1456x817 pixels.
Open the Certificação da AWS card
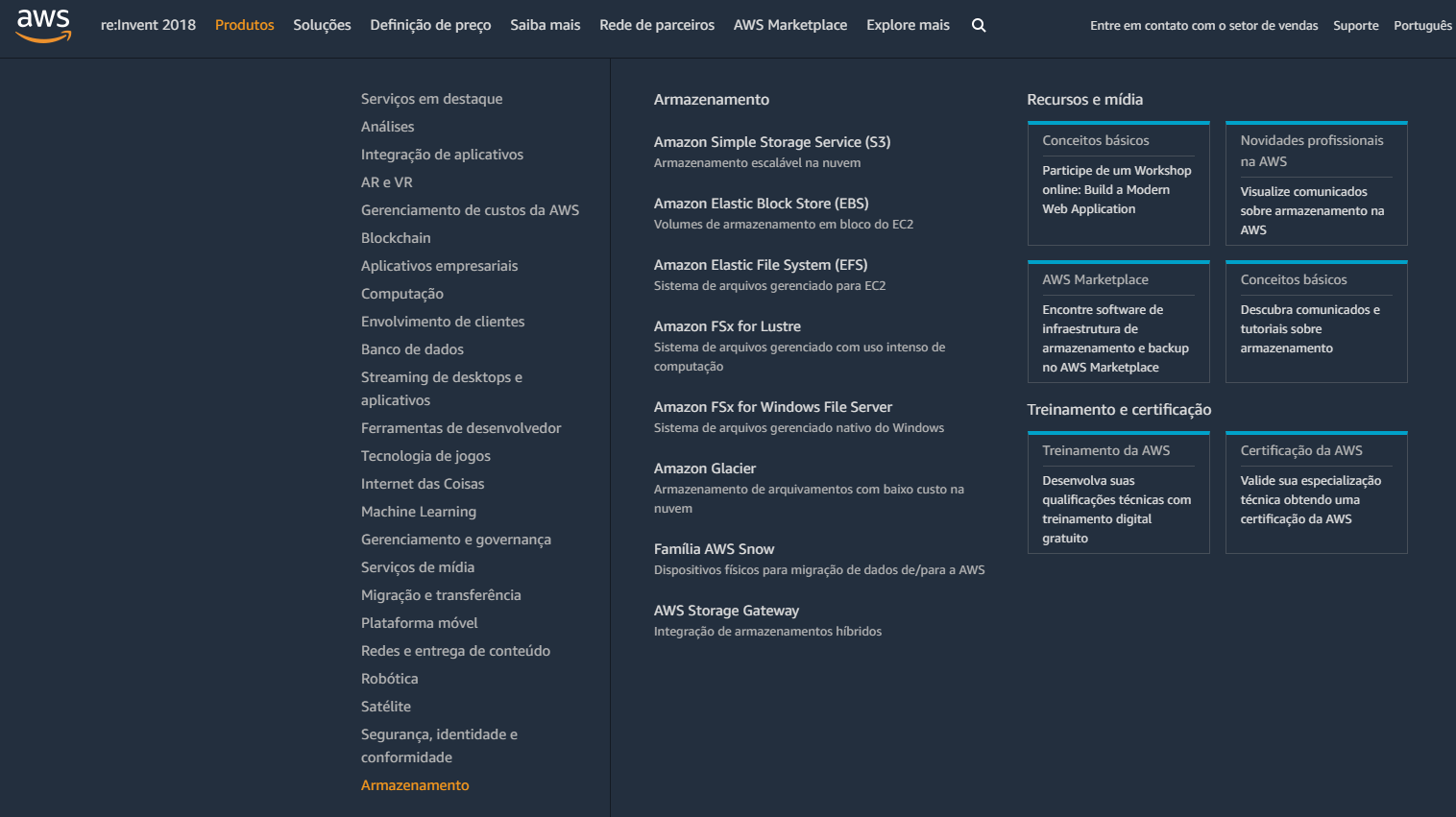[1316, 493]
